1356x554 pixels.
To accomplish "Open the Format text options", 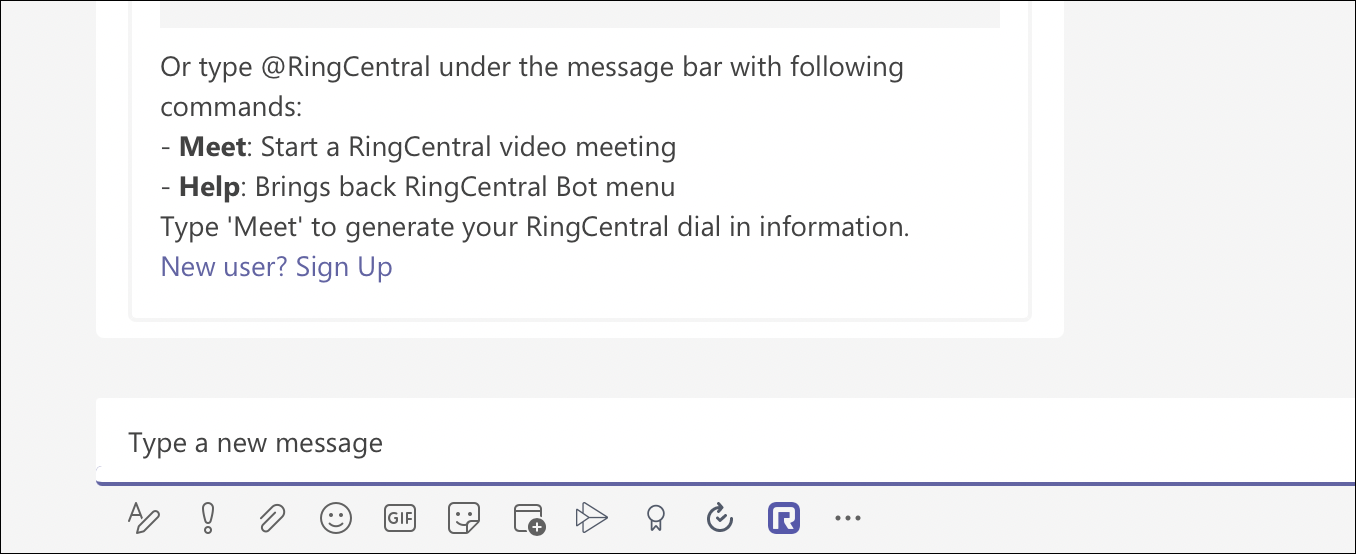I will pyautogui.click(x=144, y=517).
